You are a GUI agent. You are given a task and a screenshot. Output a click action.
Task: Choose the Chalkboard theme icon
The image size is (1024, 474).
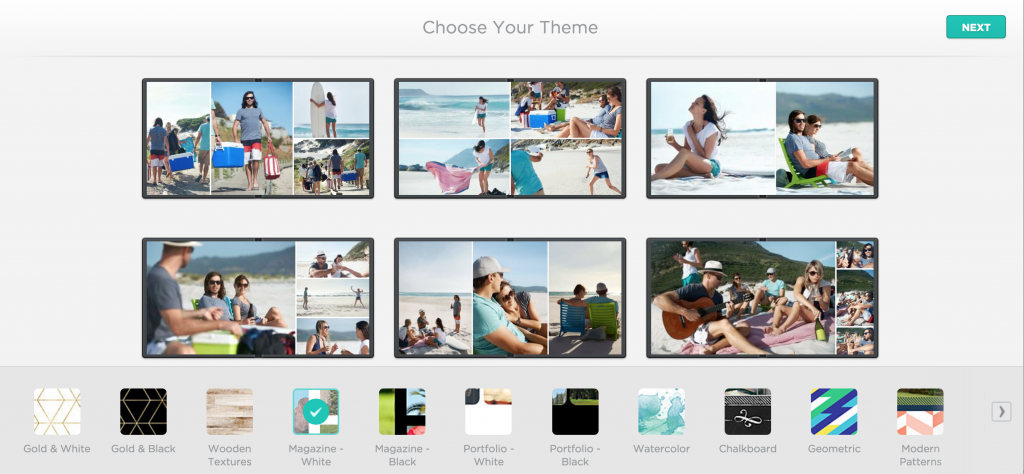click(748, 411)
